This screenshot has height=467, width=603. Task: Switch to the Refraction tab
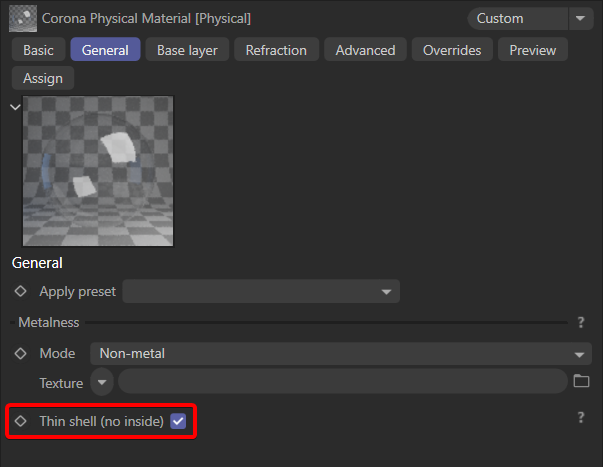(276, 50)
